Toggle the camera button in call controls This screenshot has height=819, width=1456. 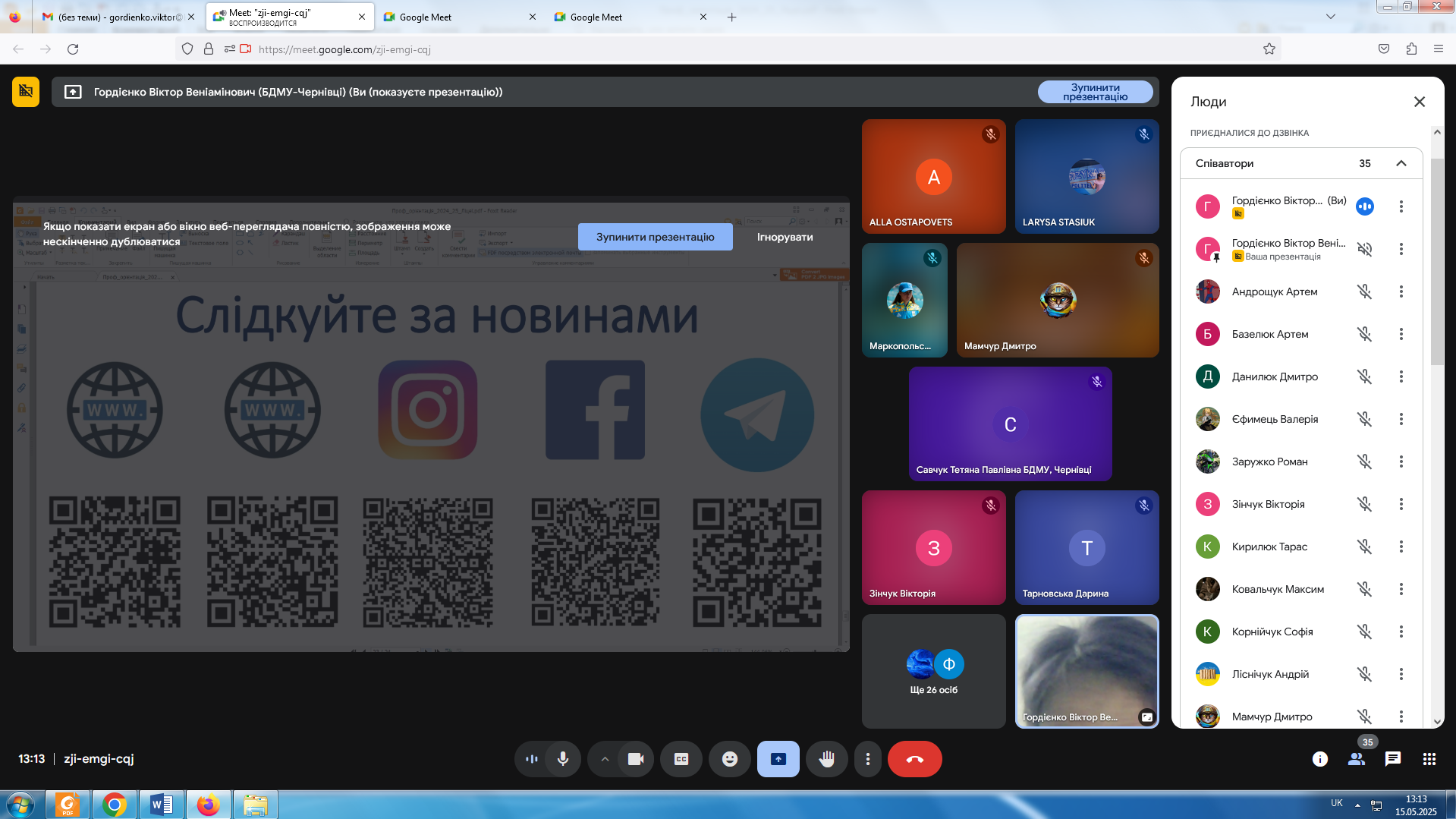click(636, 759)
